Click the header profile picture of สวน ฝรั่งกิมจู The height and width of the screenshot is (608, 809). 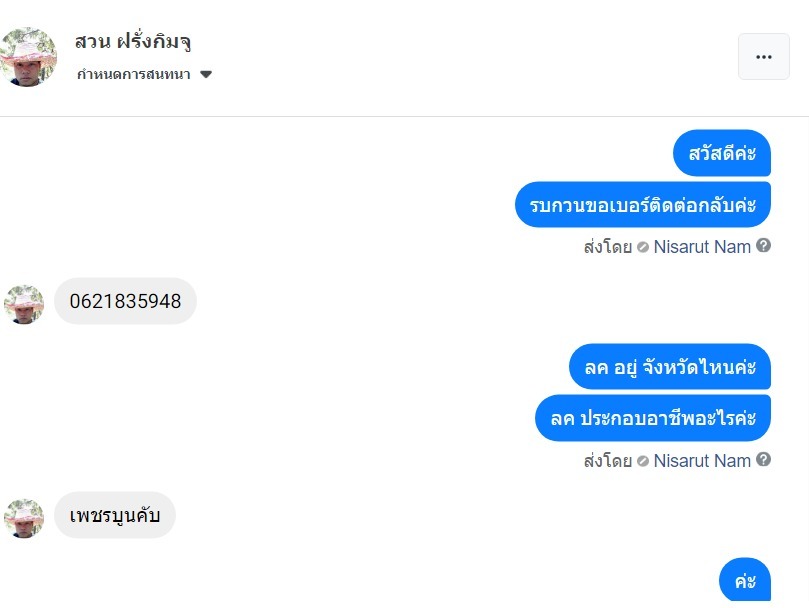coord(28,57)
